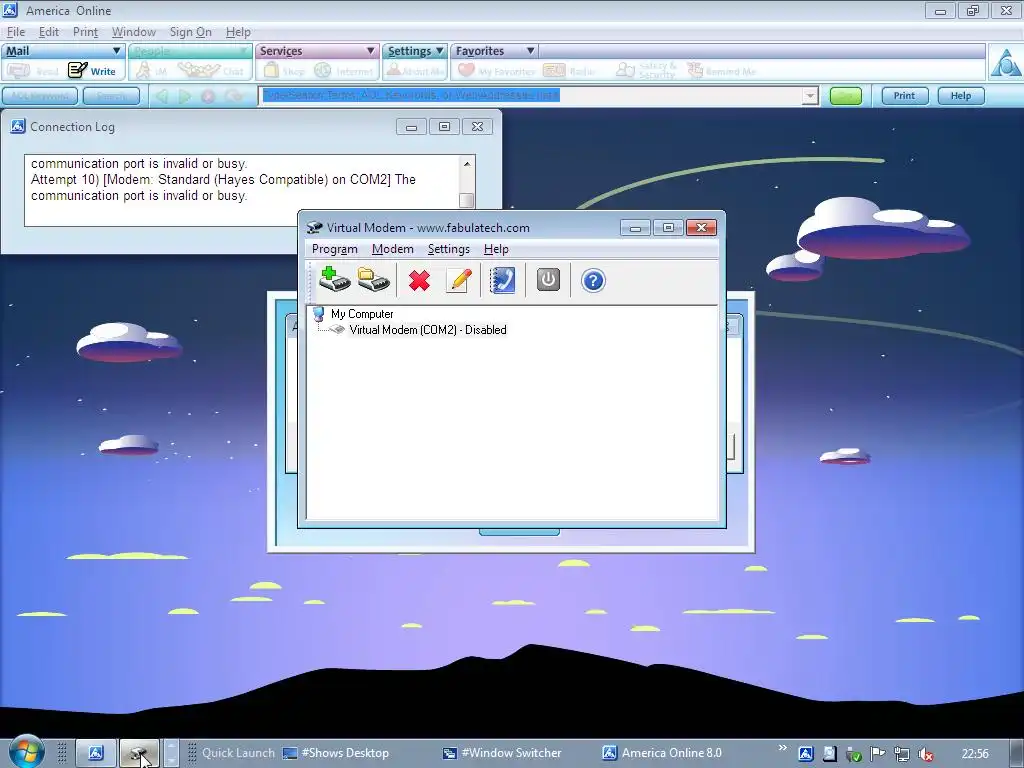
Task: Expand the Services dropdown arrow
Action: (370, 51)
